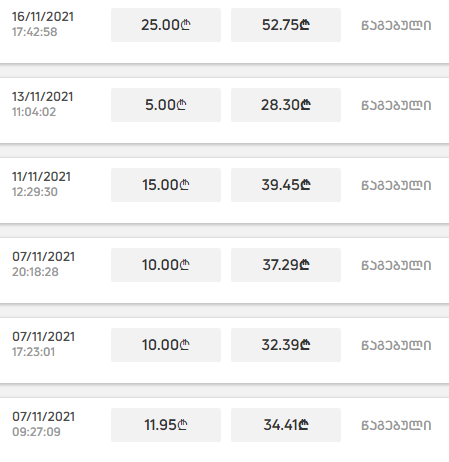Open the 13/11/2021 11:04:02 entry
The height and width of the screenshot is (462, 449).
[224, 111]
